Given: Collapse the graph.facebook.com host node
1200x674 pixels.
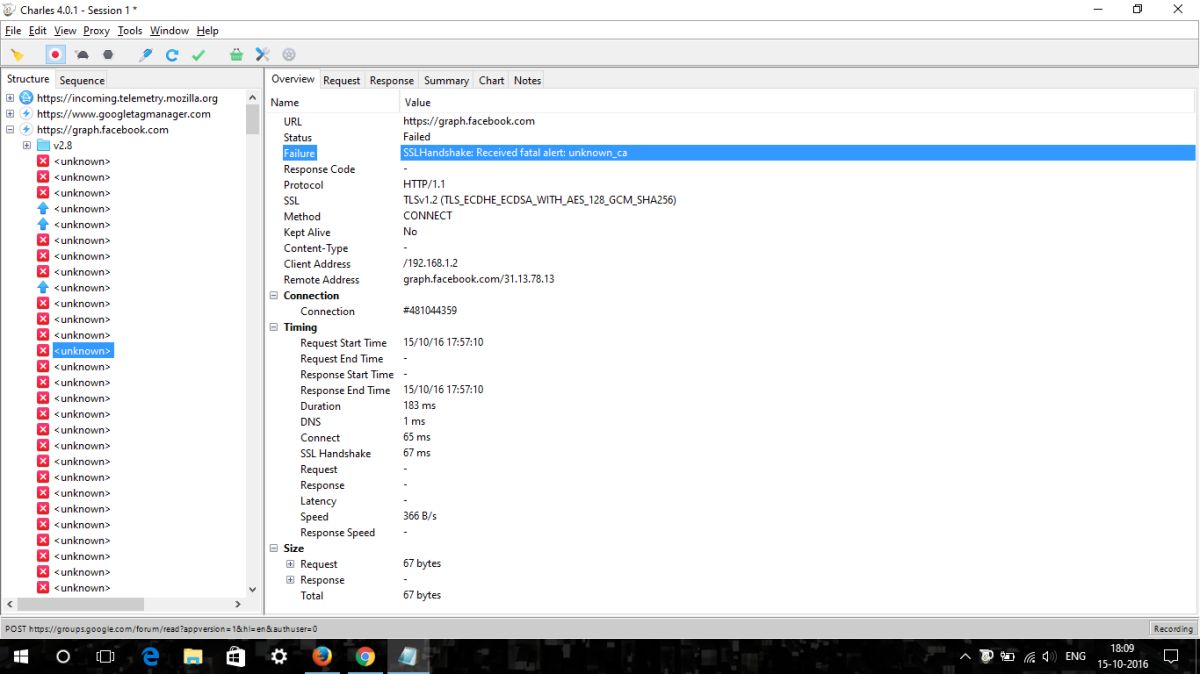Looking at the screenshot, I should 10,130.
